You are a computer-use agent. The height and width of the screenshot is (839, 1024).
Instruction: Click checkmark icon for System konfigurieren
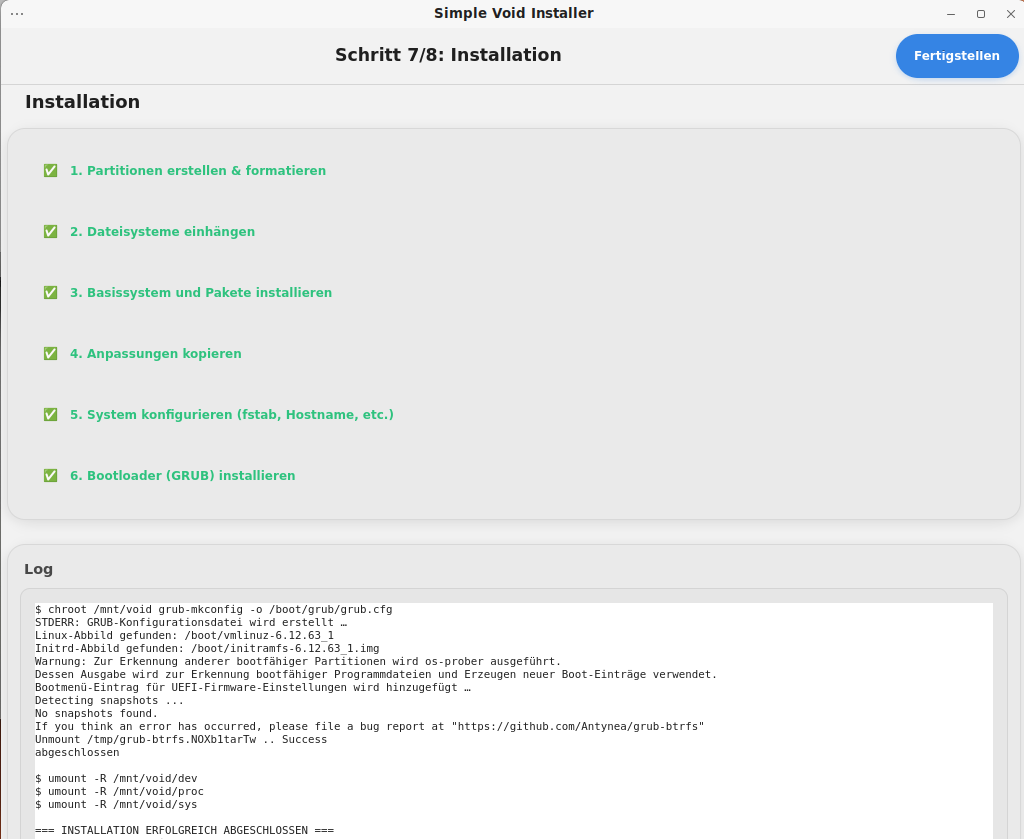pos(50,415)
